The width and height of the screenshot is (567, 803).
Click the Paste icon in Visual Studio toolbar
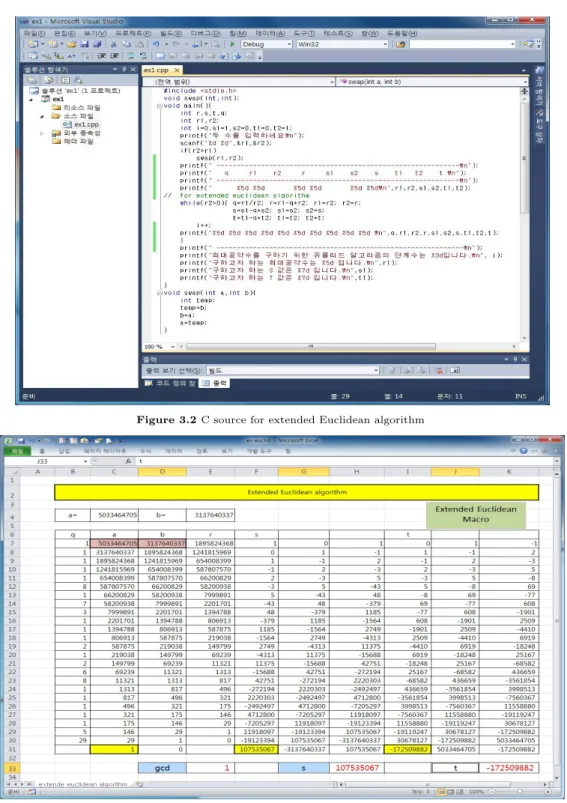tap(138, 45)
